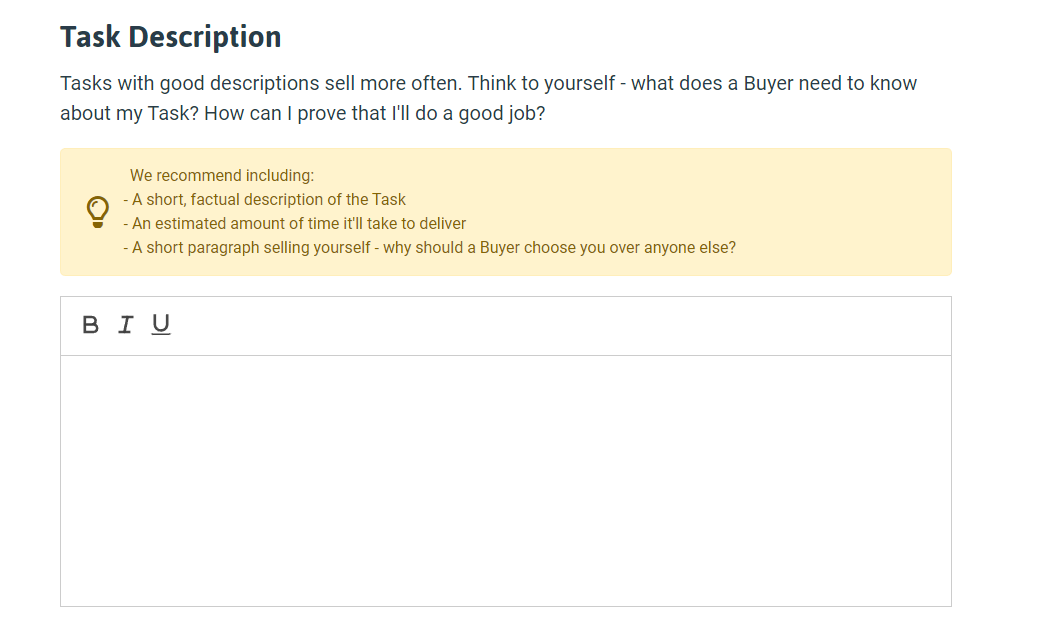Click the "short, factual description" recommendation line

[265, 200]
